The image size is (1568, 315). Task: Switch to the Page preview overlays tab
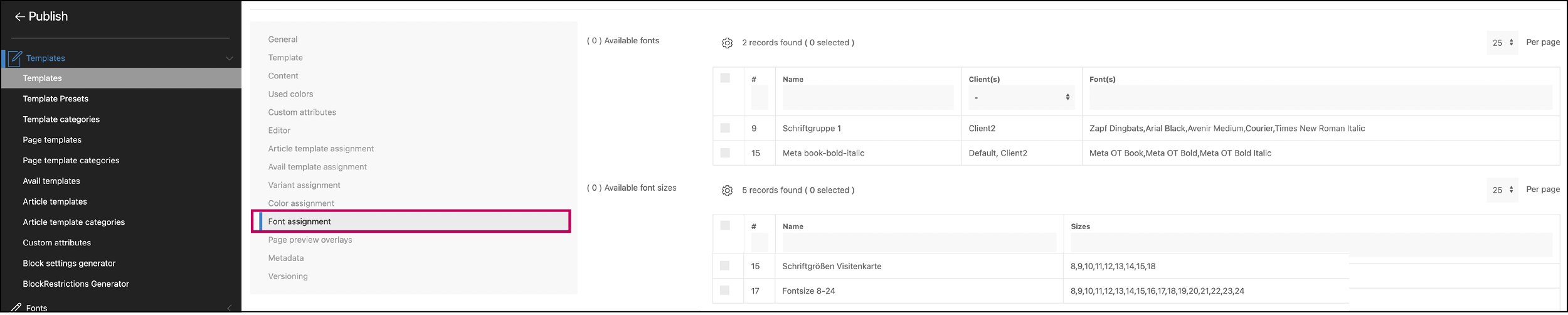pyautogui.click(x=310, y=240)
